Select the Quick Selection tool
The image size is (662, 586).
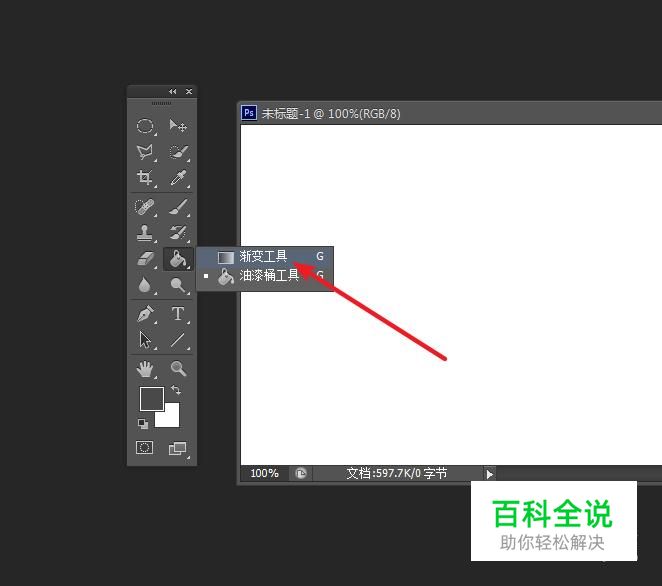click(178, 152)
